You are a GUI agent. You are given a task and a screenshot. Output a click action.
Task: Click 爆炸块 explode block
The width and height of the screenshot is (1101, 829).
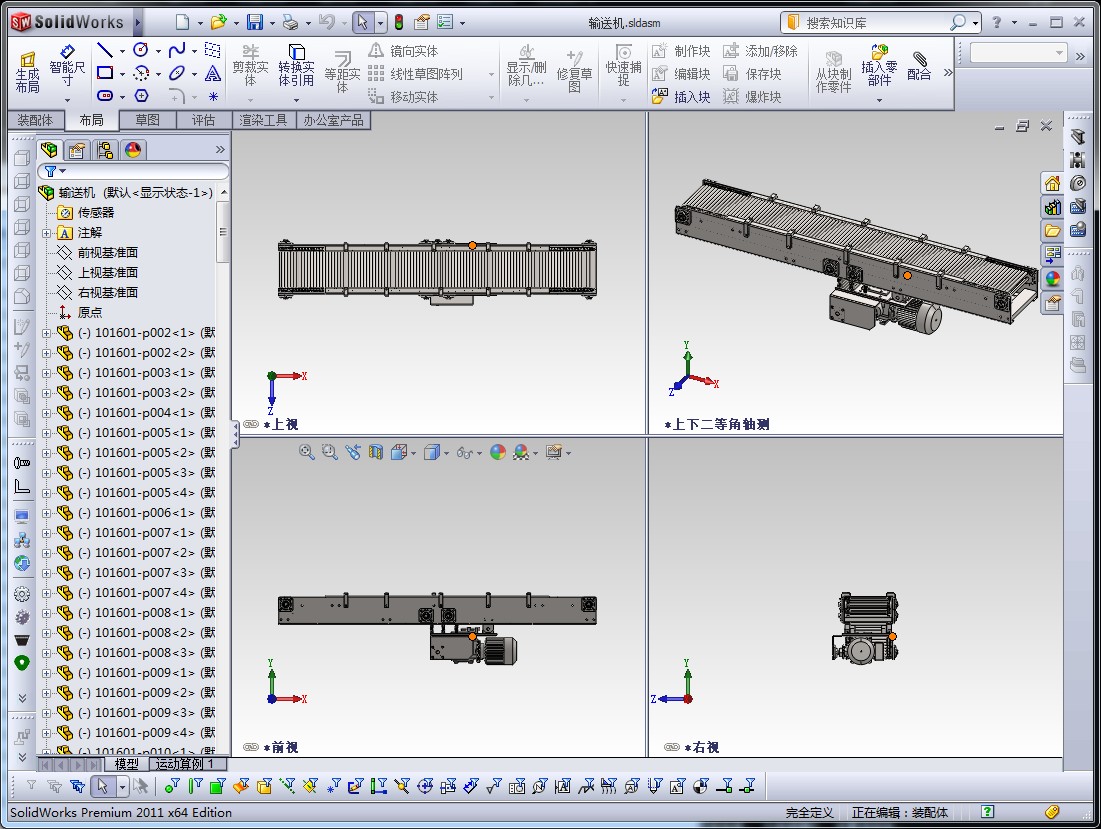[752, 97]
